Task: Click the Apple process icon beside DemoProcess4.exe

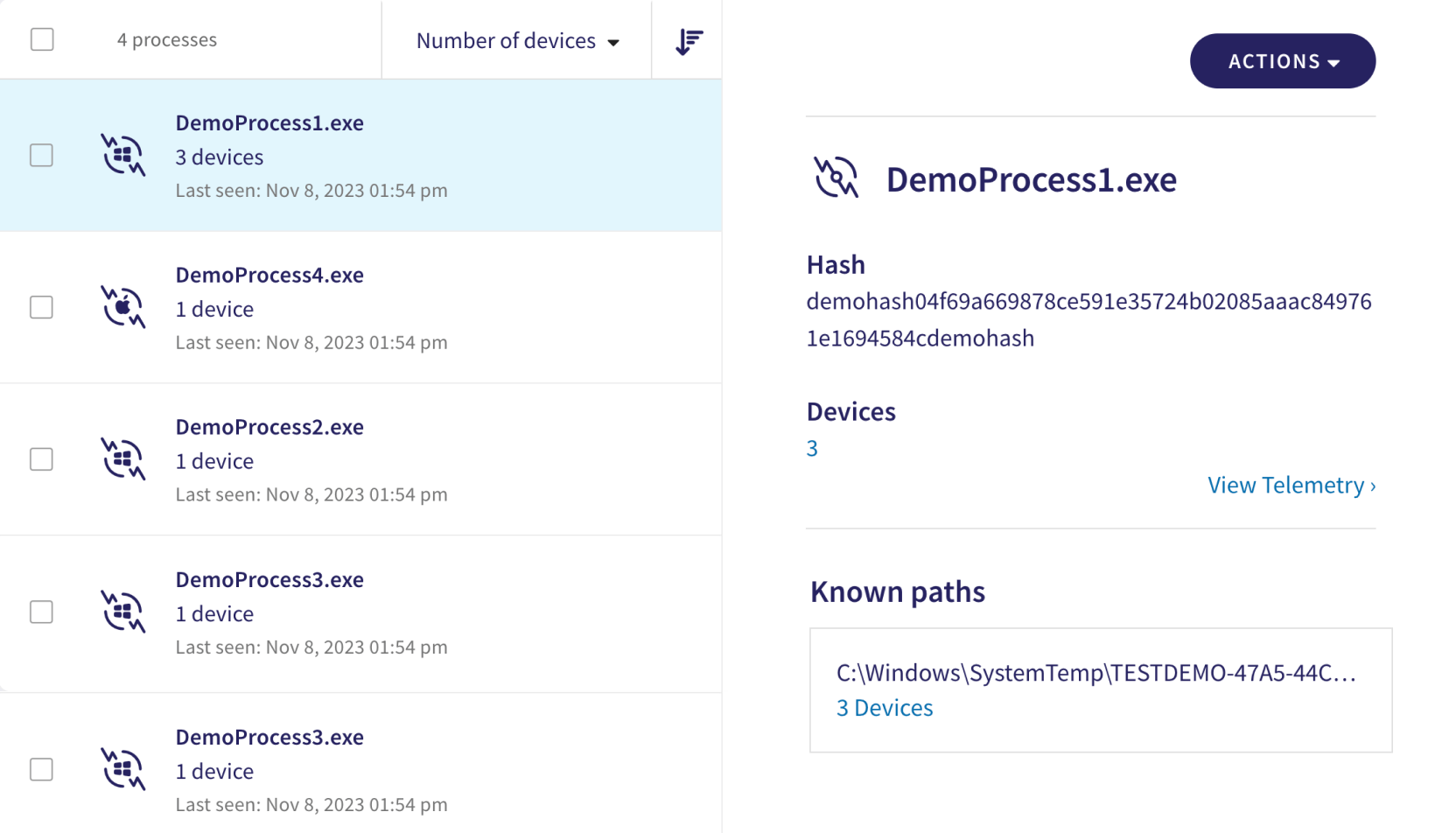Action: point(122,307)
